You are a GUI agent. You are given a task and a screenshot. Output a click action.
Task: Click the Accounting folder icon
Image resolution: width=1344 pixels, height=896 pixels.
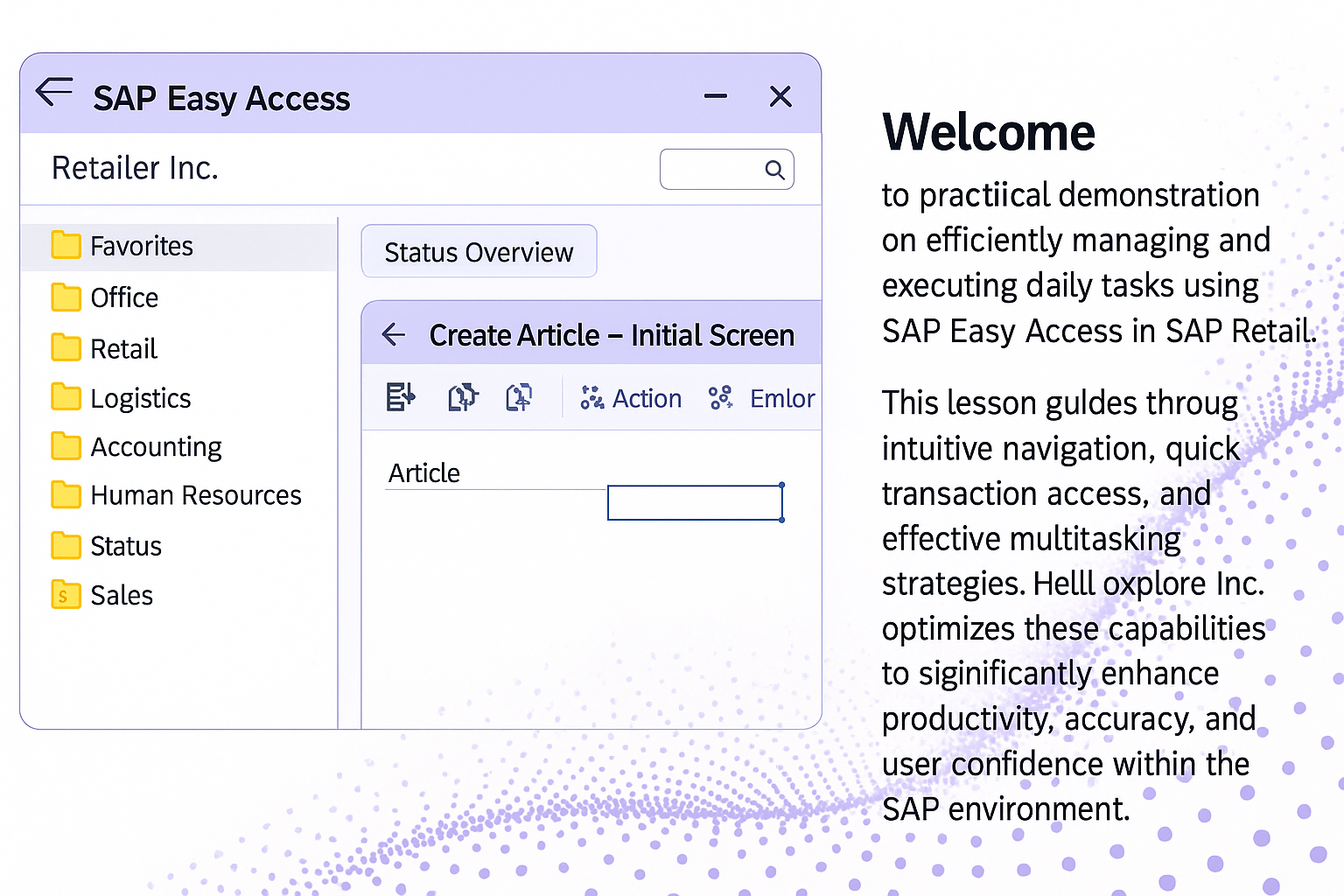[66, 445]
